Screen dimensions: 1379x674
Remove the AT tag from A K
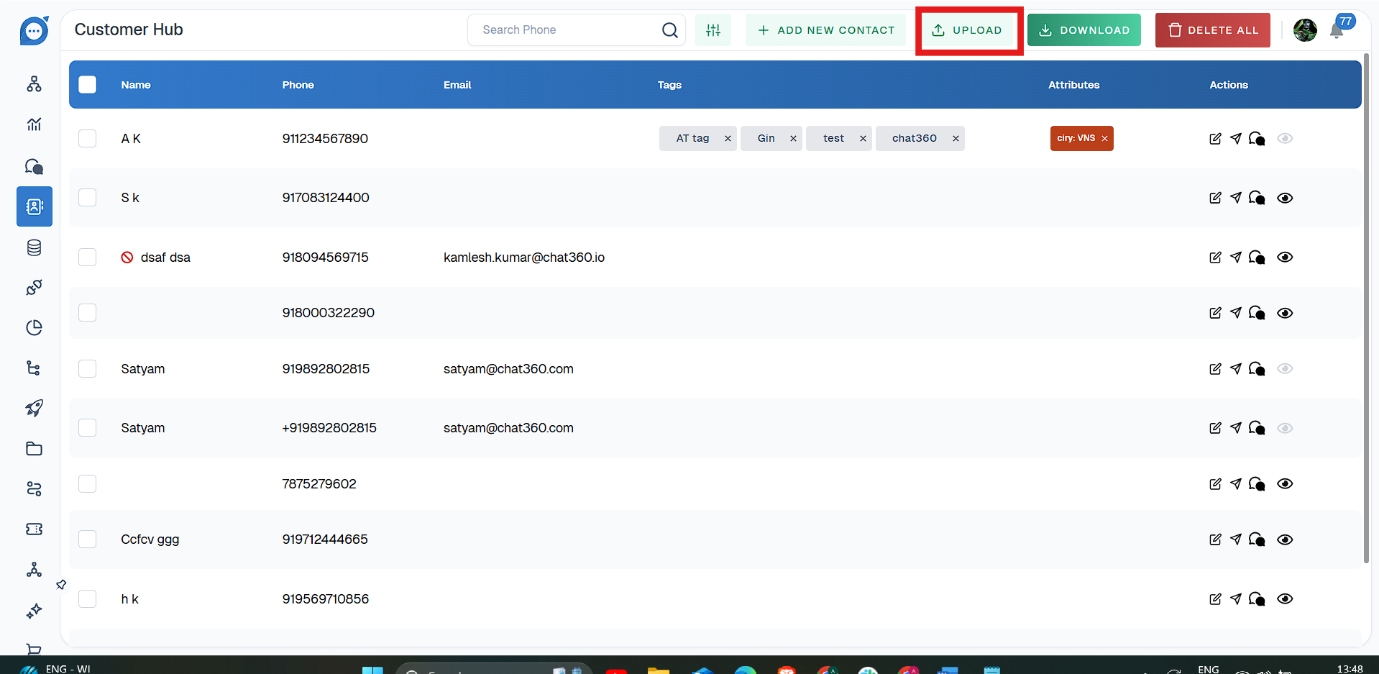click(727, 139)
